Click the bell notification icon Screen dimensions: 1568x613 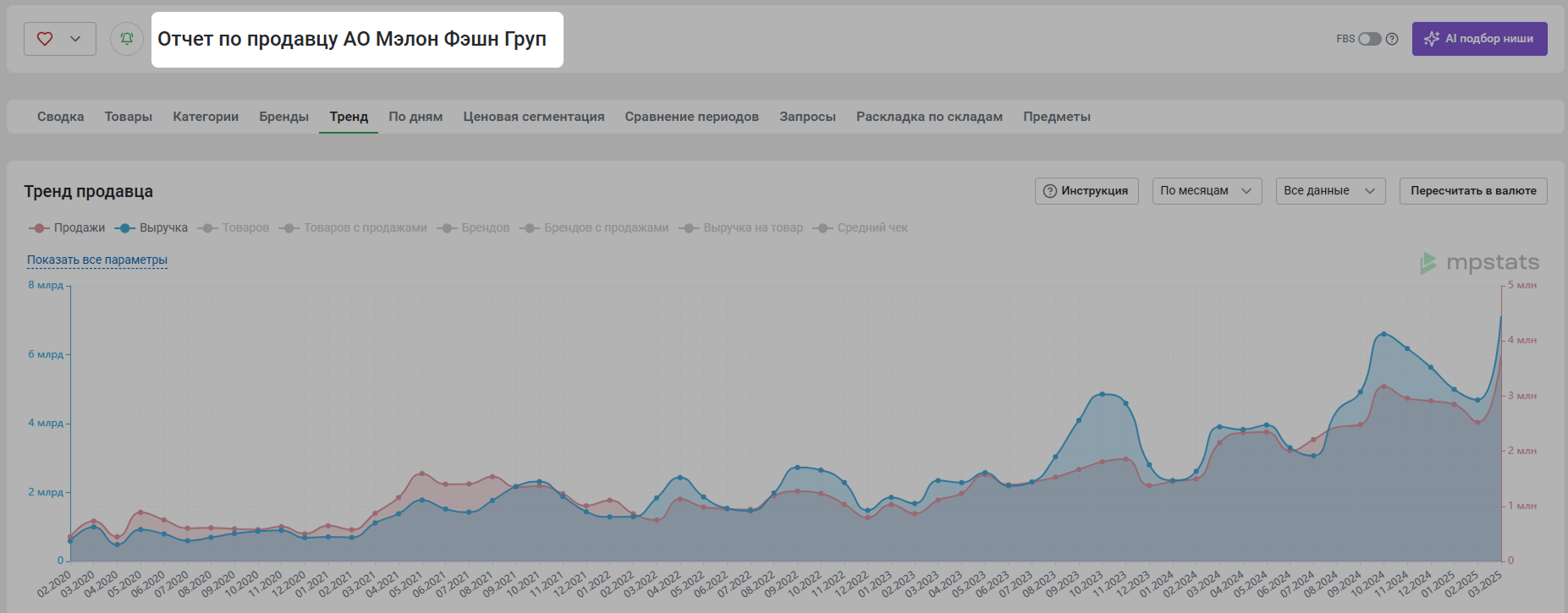point(127,39)
